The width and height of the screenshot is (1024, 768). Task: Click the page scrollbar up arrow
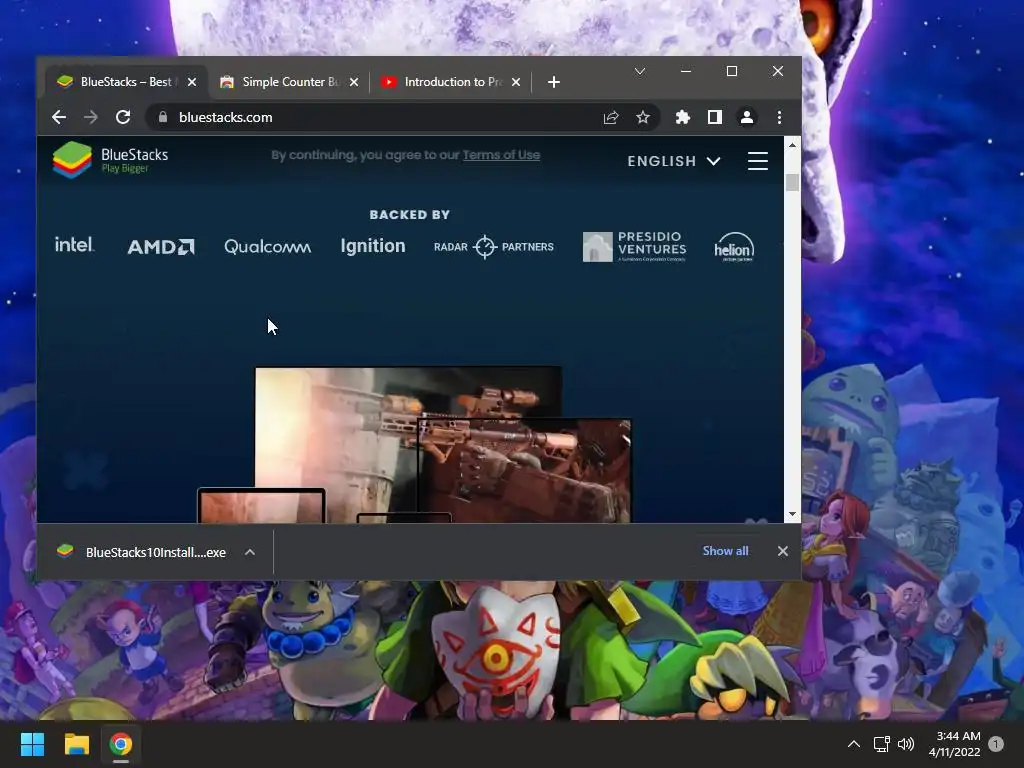[x=792, y=145]
